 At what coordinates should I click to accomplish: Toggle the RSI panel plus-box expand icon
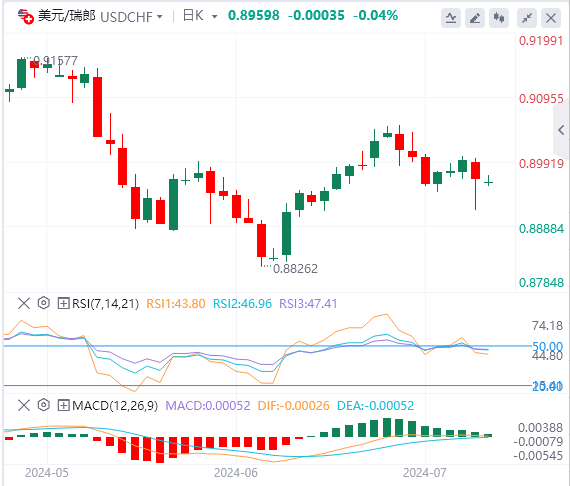[63, 303]
